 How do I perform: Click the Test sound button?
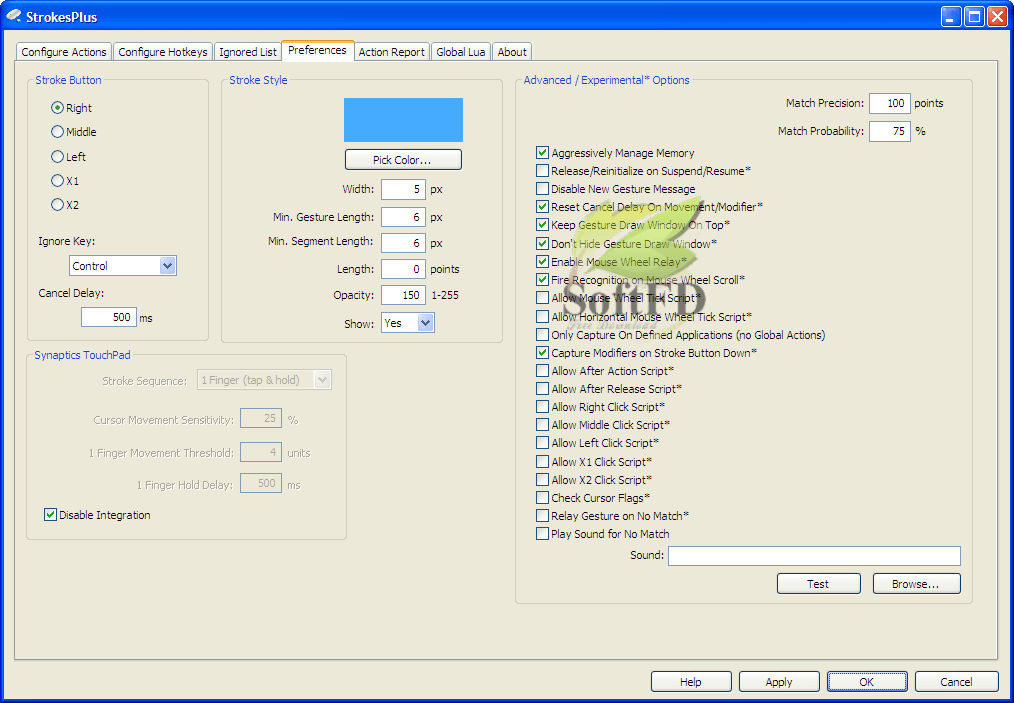coord(818,584)
